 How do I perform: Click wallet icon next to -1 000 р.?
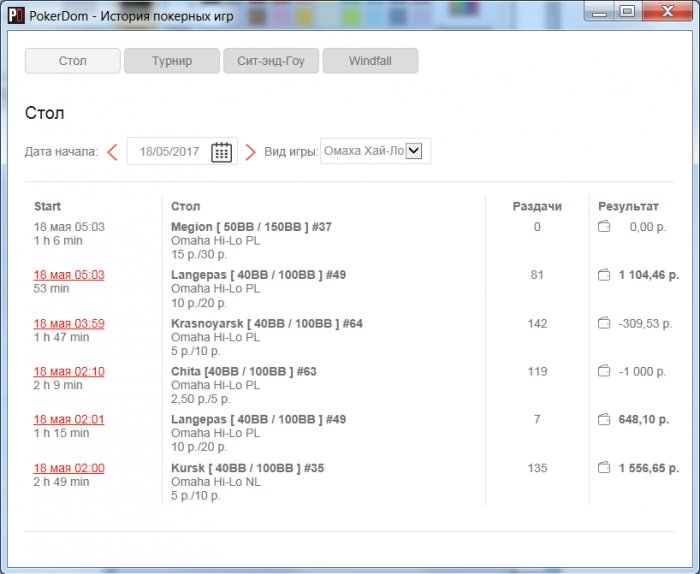click(604, 371)
